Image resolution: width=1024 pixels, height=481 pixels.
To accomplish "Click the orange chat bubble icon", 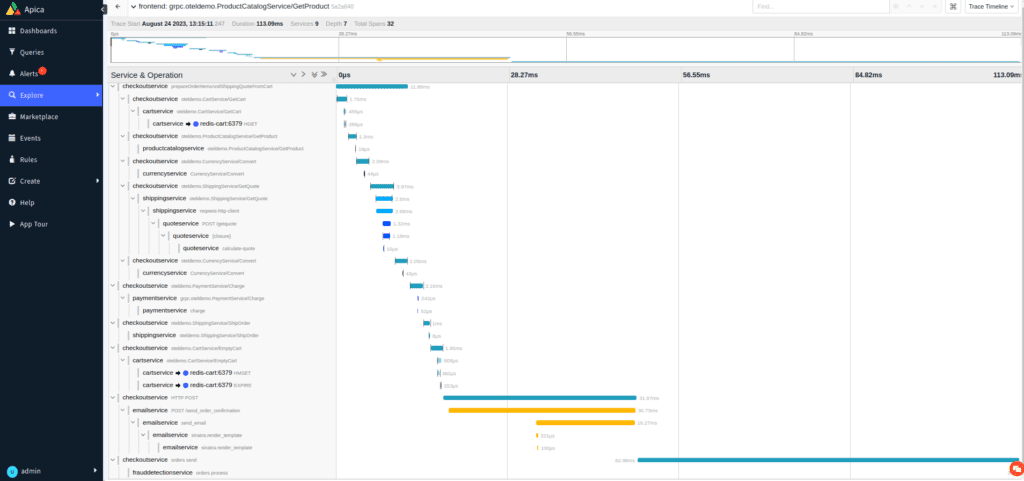I will point(1015,466).
